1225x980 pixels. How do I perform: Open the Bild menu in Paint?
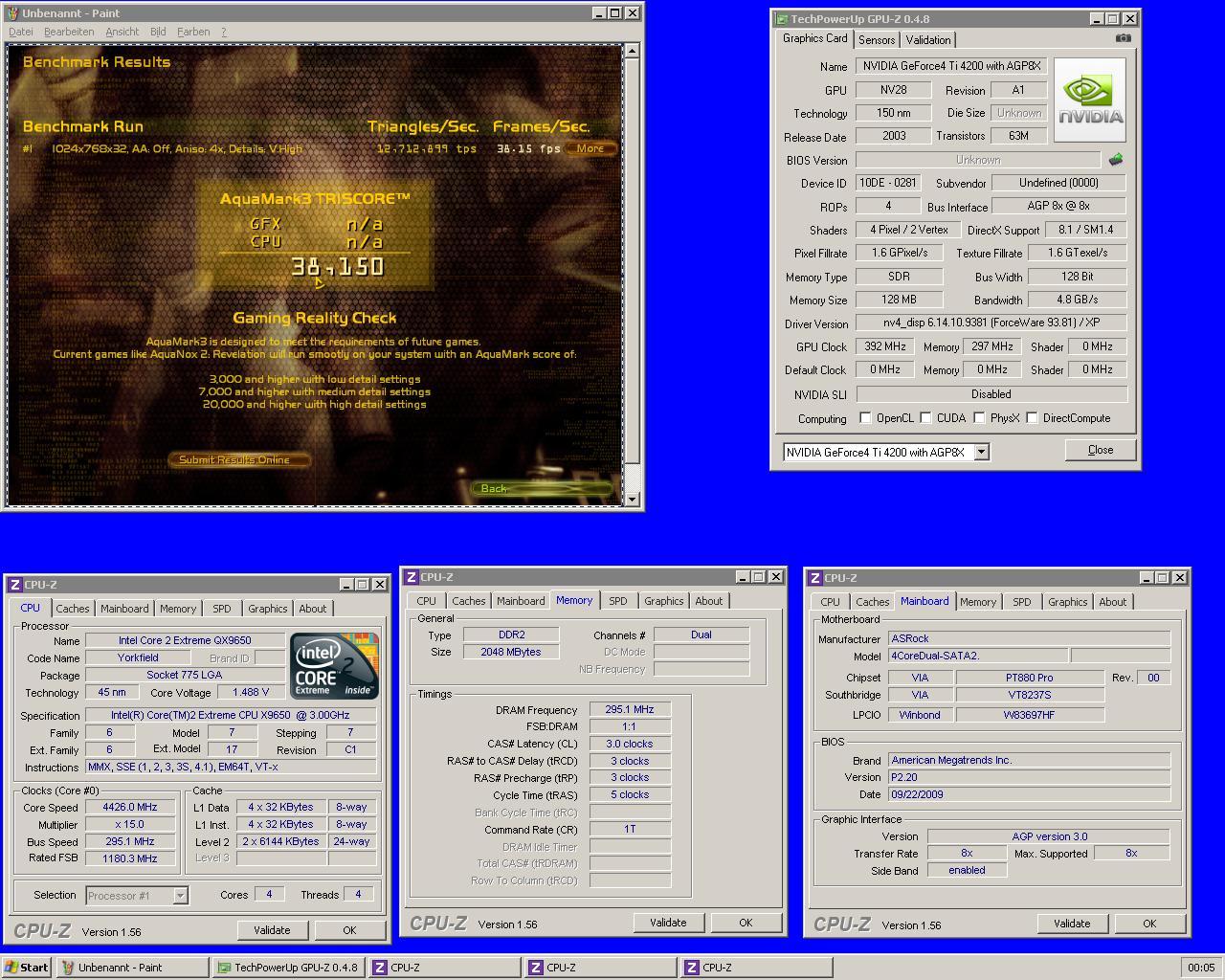click(158, 32)
